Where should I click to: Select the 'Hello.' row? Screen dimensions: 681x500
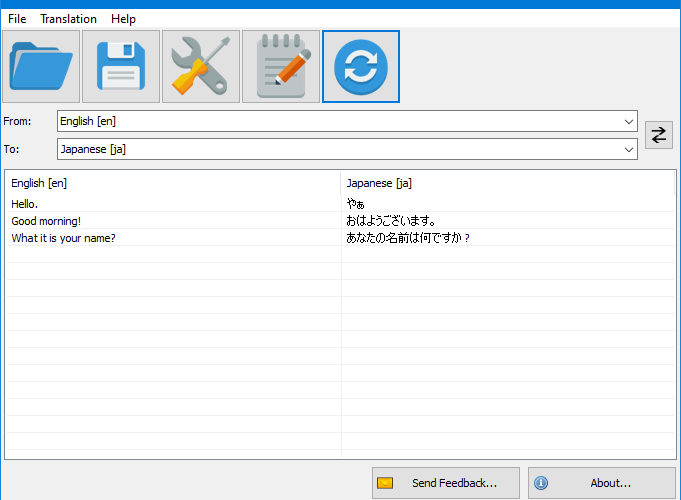click(340, 204)
